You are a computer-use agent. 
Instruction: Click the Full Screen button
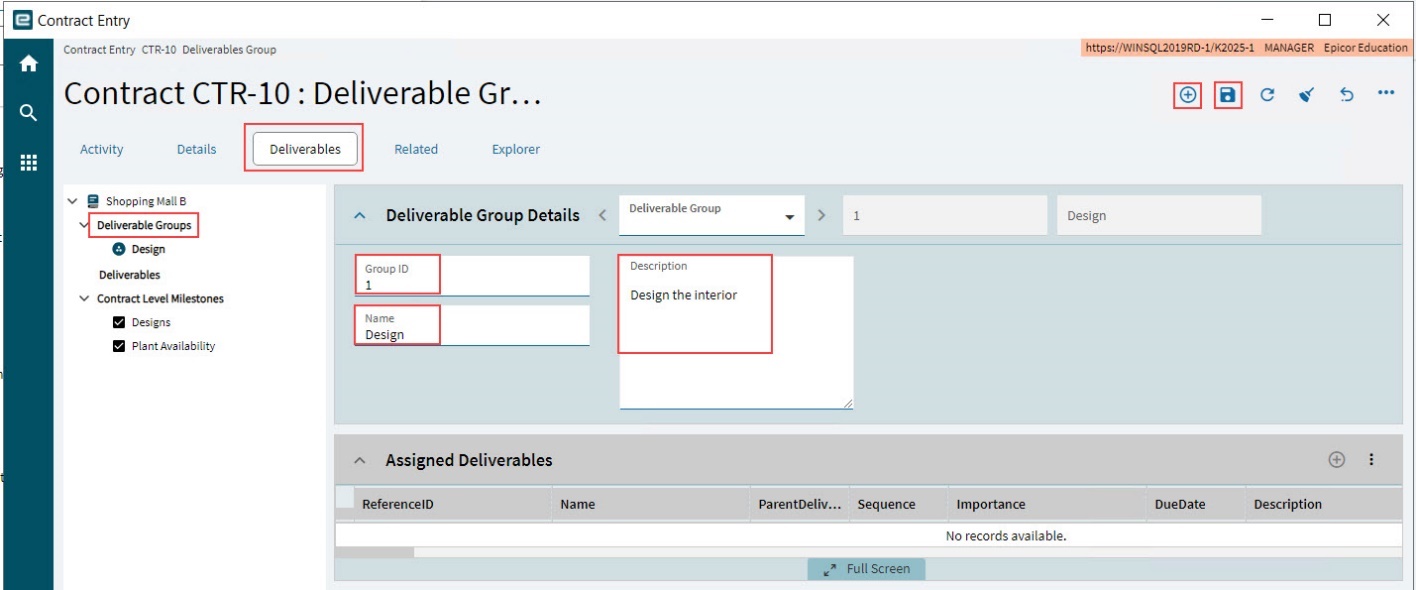click(867, 569)
